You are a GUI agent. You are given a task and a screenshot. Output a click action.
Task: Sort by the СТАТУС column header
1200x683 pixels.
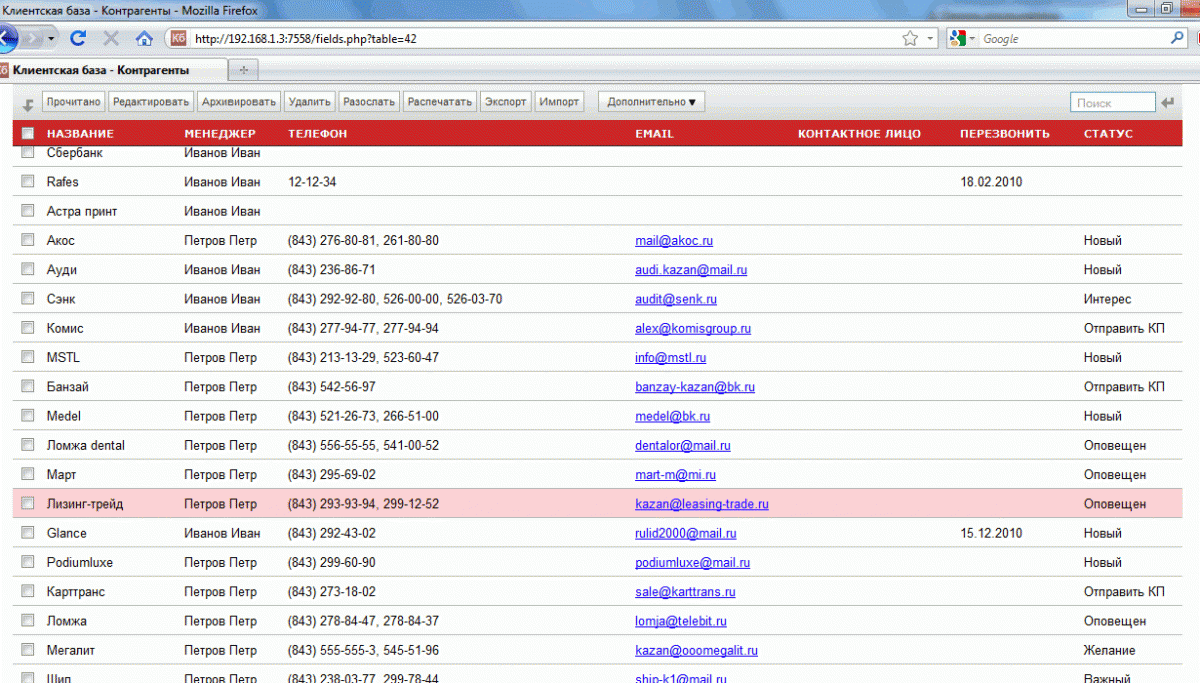coord(1108,133)
